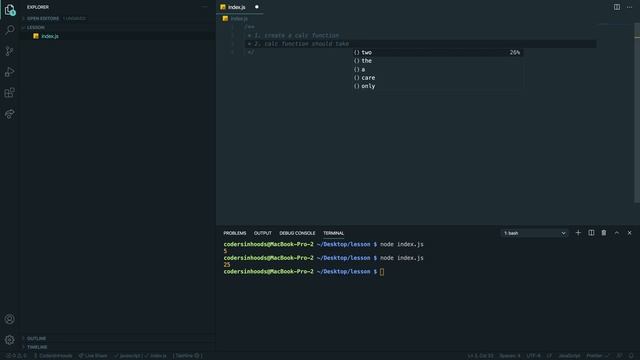Switch to the Problems tab
This screenshot has height=360, width=640.
click(235, 233)
